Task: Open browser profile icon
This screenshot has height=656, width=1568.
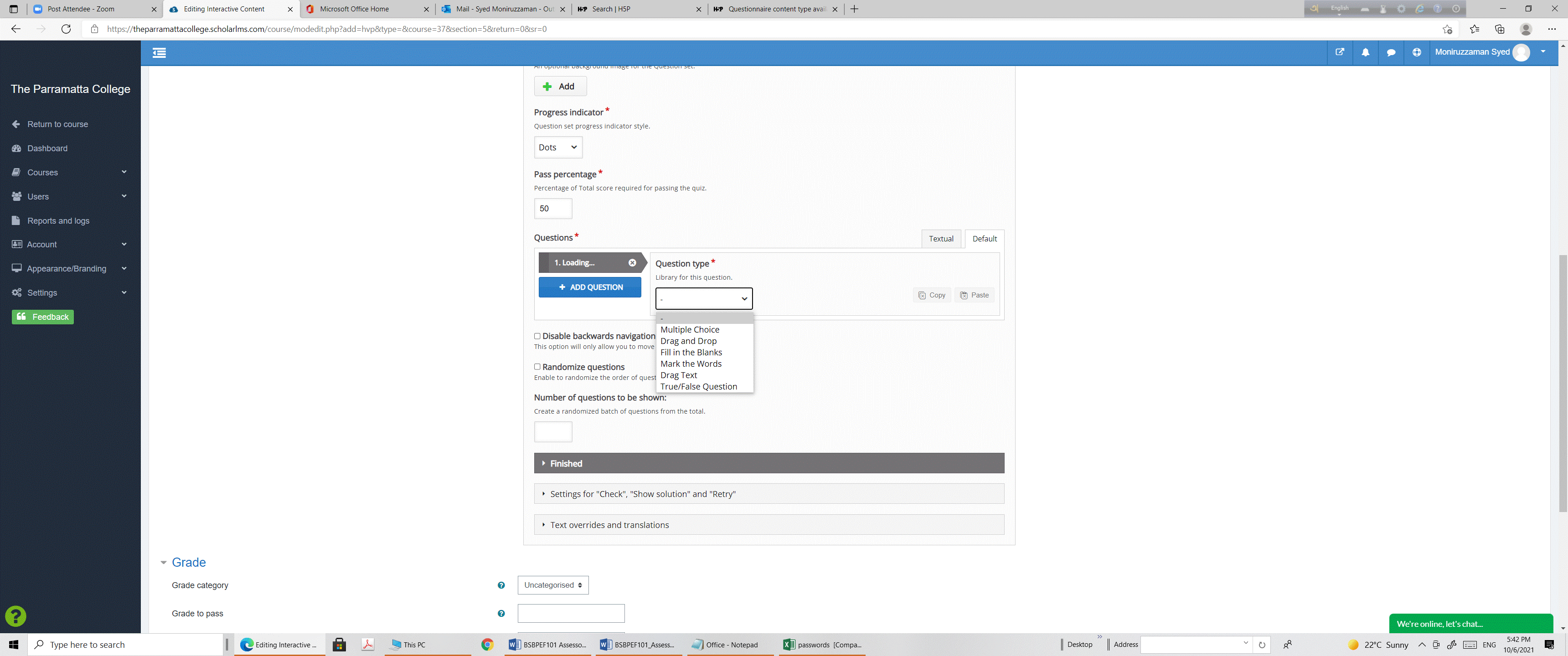Action: pos(1526,29)
